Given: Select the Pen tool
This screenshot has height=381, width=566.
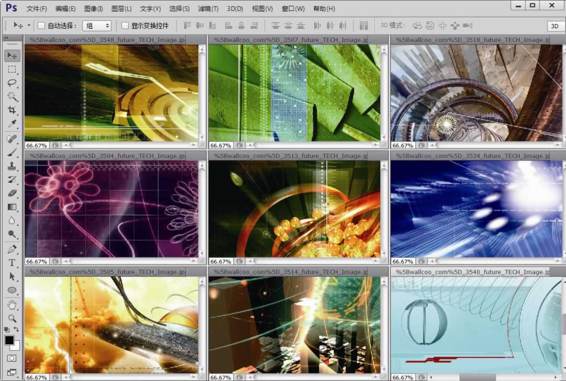Looking at the screenshot, I should [12, 249].
